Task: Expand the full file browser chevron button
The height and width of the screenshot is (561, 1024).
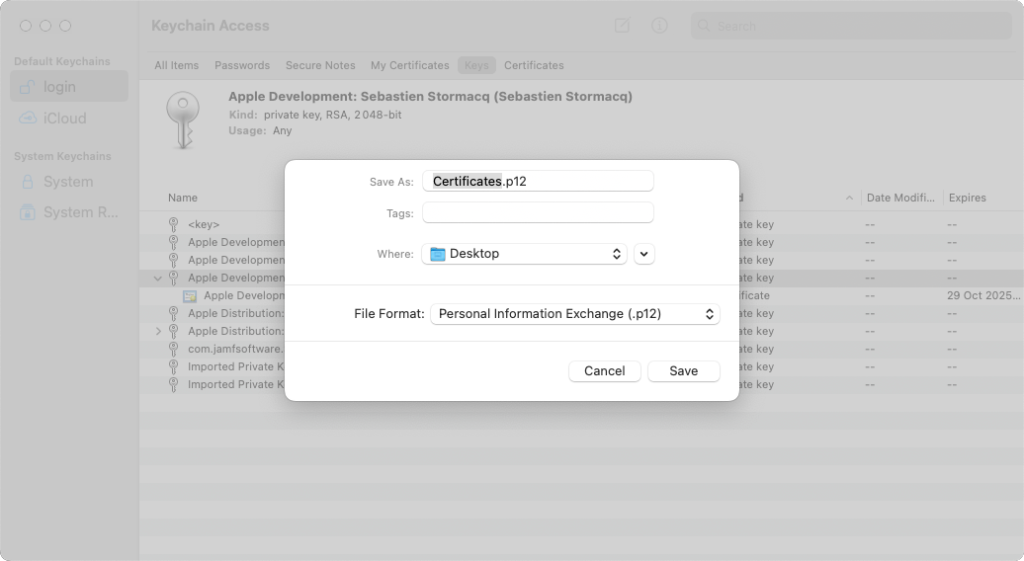Action: [644, 254]
